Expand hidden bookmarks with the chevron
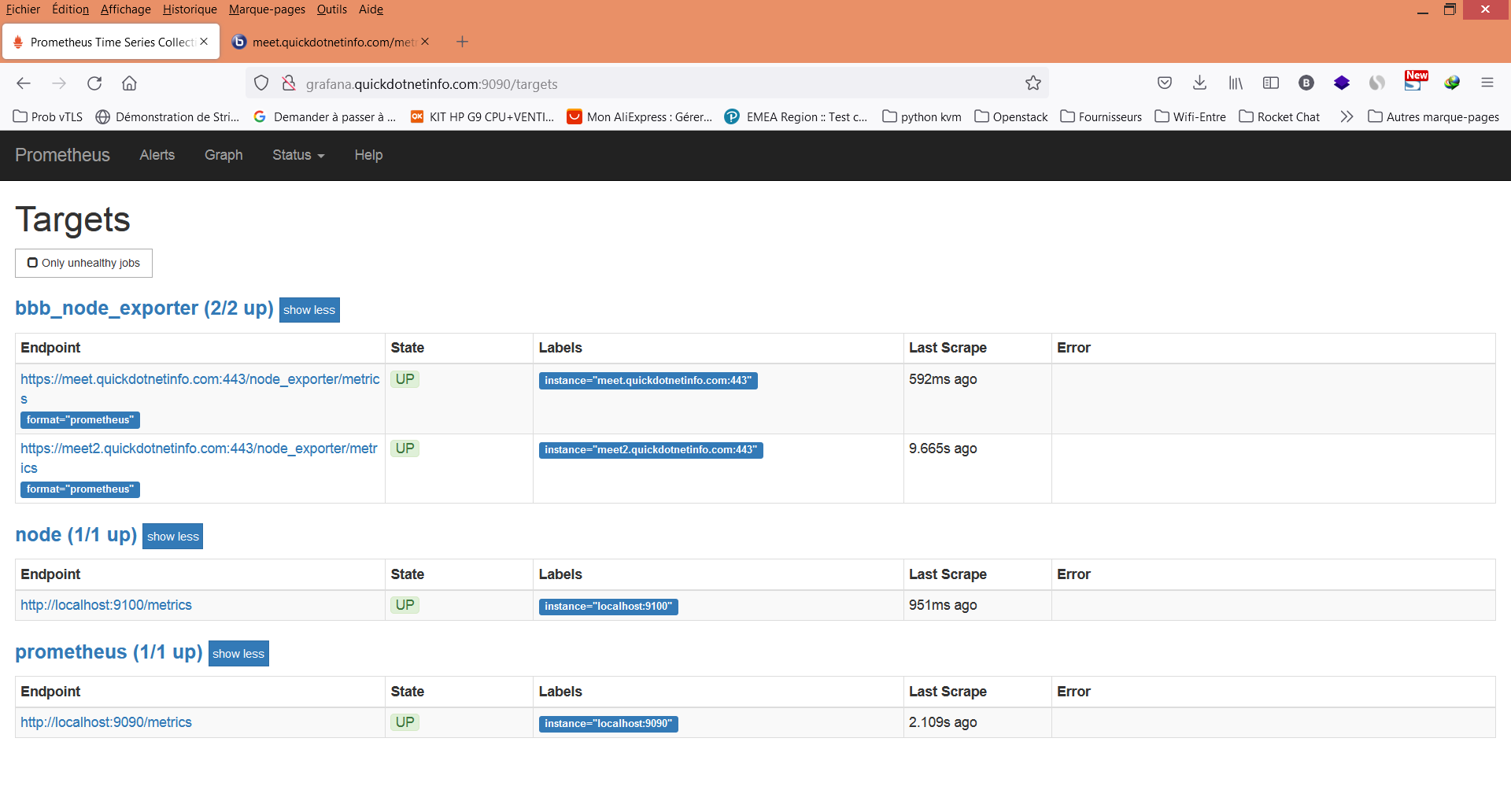The width and height of the screenshot is (1511, 812). tap(1347, 116)
